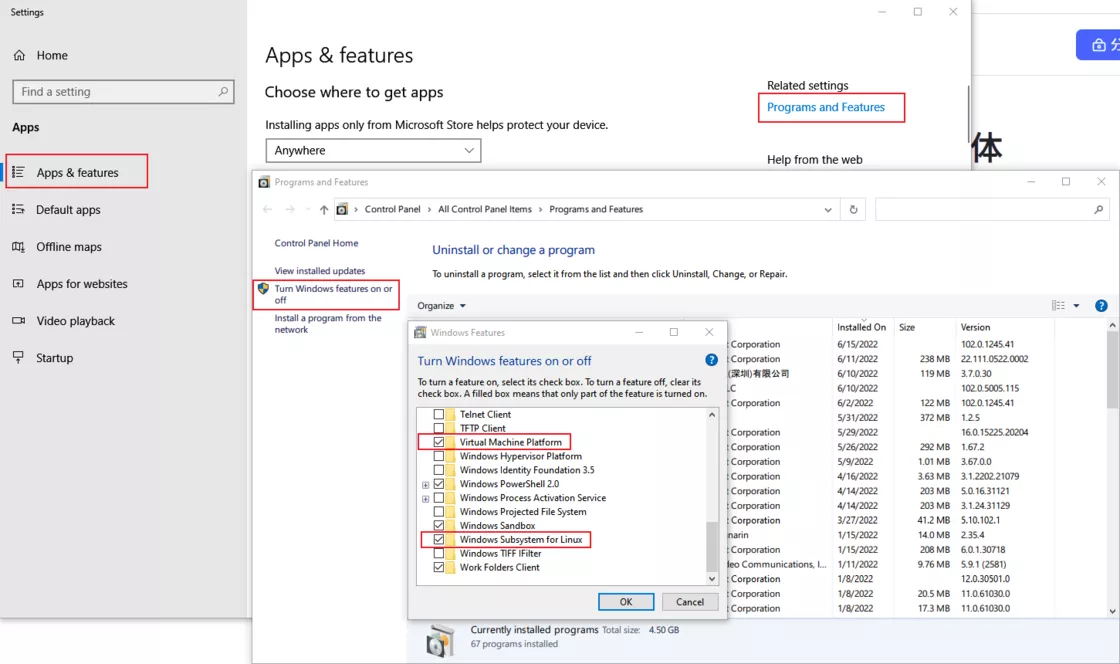Focus the Find a setting search box
This screenshot has height=664, width=1120.
(x=123, y=91)
